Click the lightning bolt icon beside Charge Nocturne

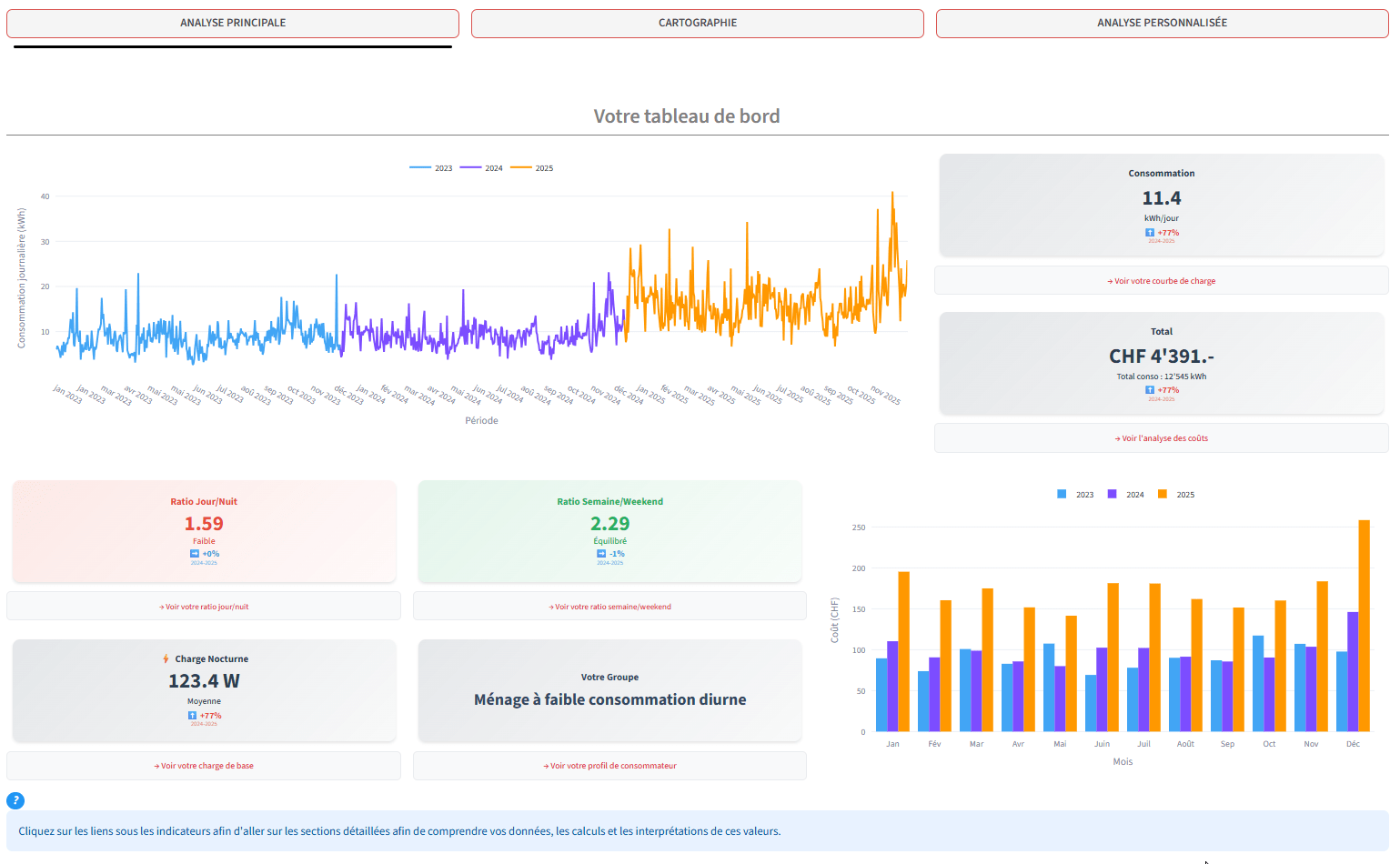[x=166, y=658]
